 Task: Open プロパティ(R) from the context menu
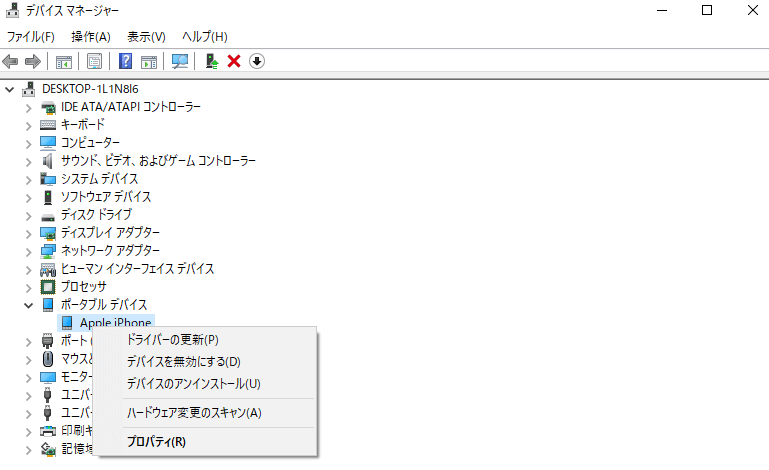click(156, 441)
